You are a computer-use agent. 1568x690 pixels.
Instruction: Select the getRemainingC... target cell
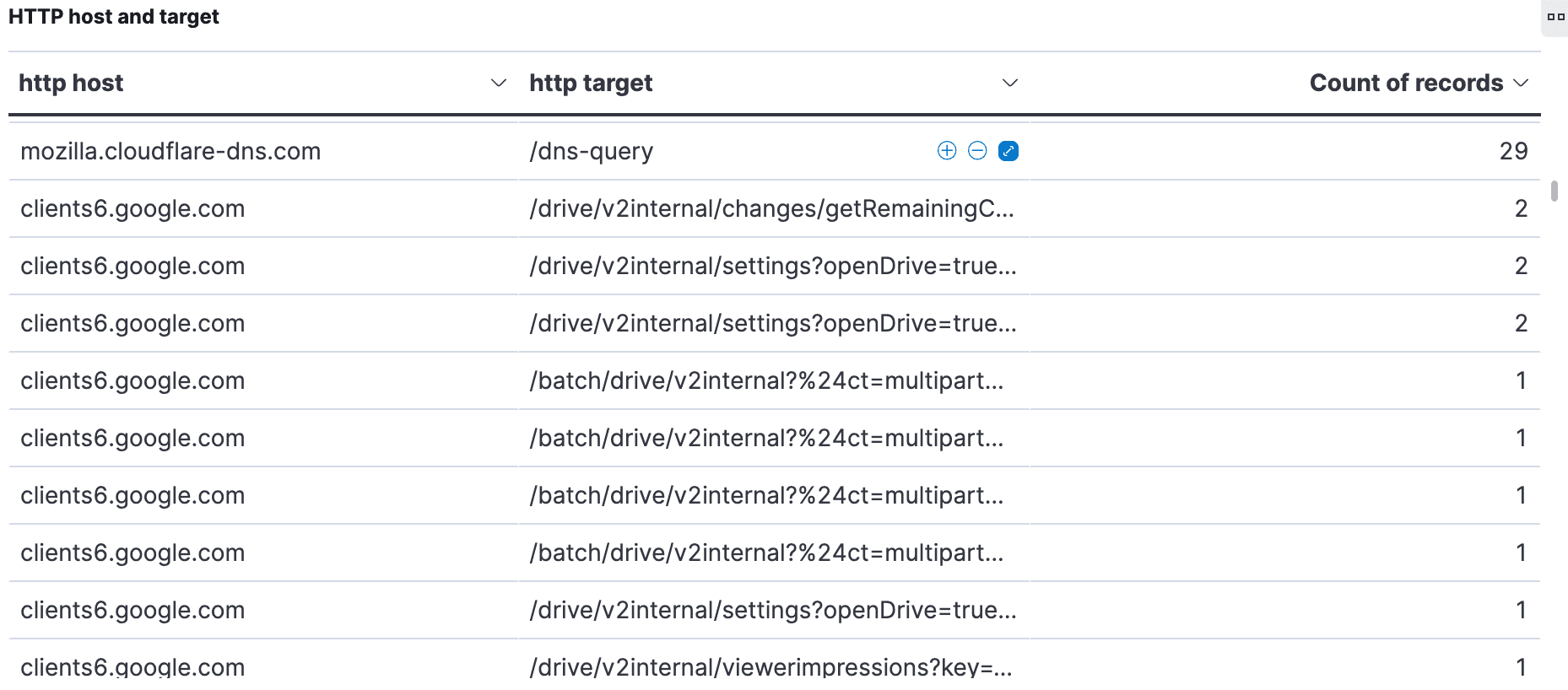click(771, 209)
